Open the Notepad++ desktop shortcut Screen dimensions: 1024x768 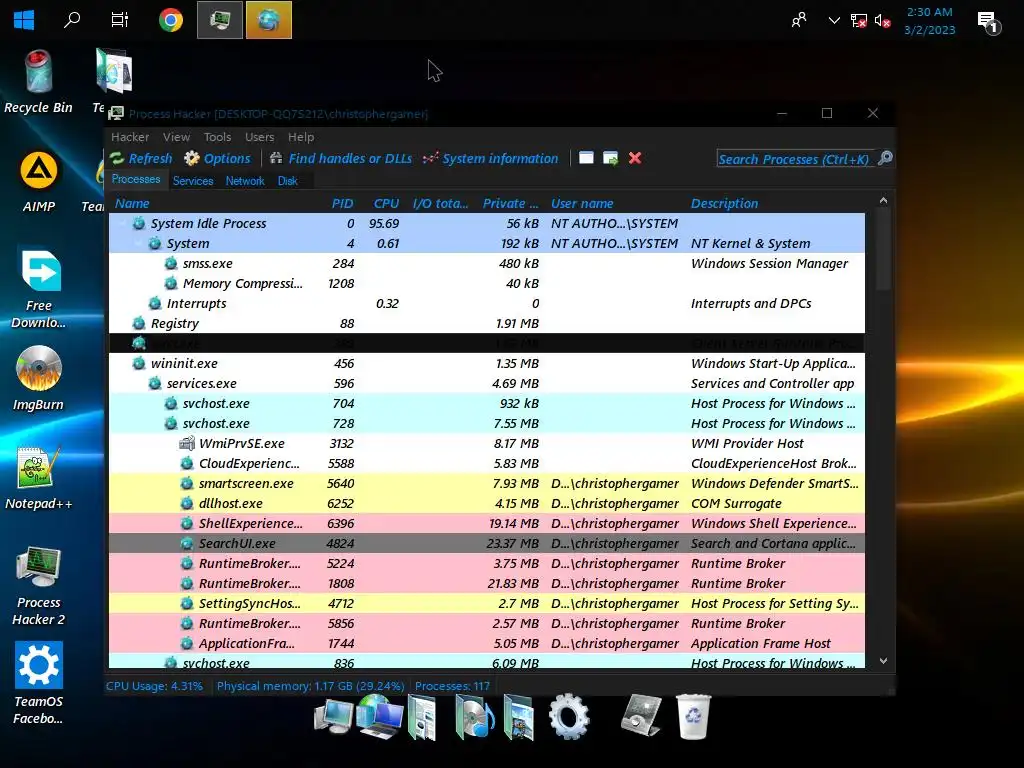click(39, 478)
